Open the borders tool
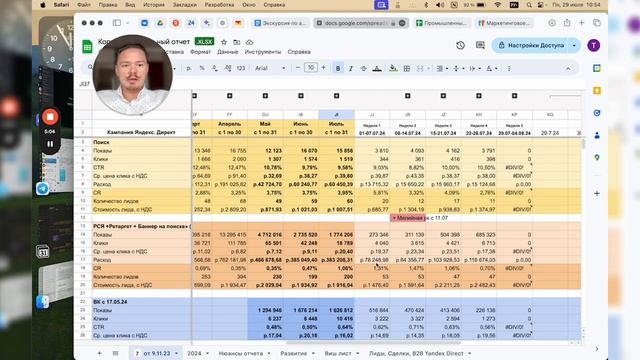 (407, 69)
